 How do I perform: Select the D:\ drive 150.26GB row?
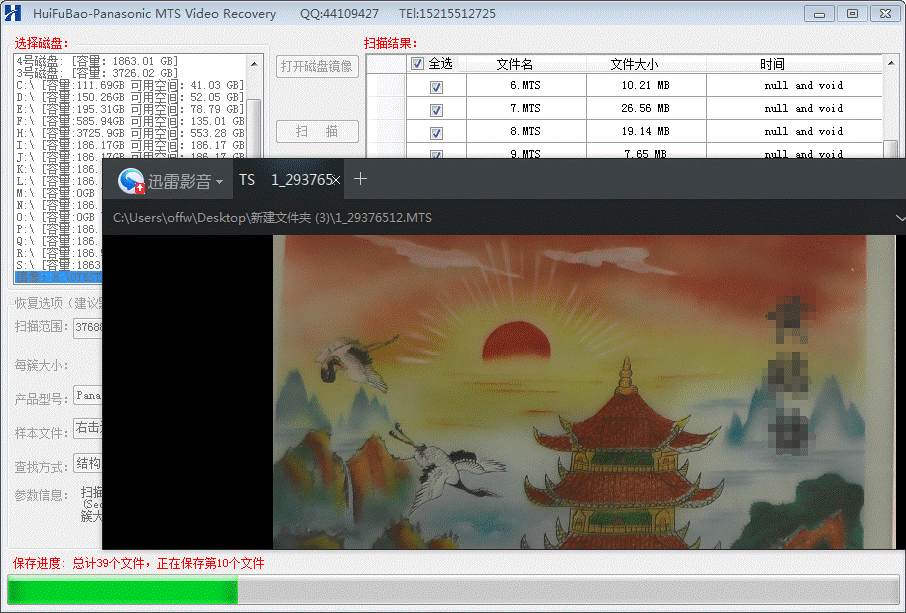pos(131,97)
